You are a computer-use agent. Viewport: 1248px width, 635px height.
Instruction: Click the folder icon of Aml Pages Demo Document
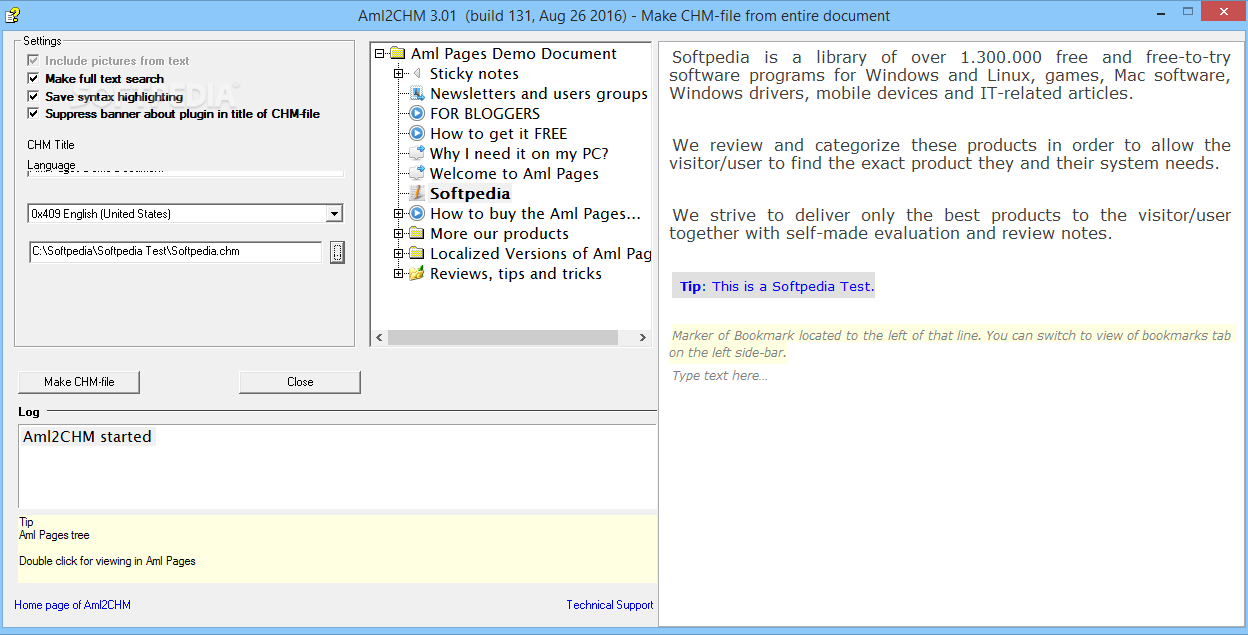click(398, 54)
